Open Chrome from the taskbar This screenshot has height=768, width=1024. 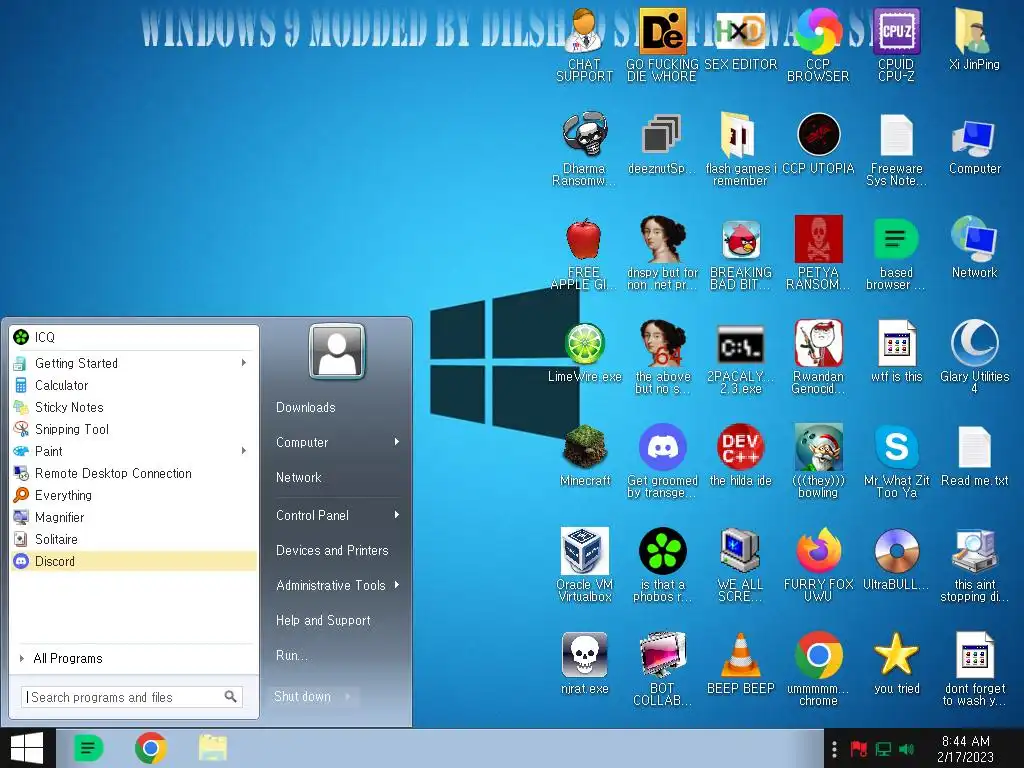tap(151, 748)
